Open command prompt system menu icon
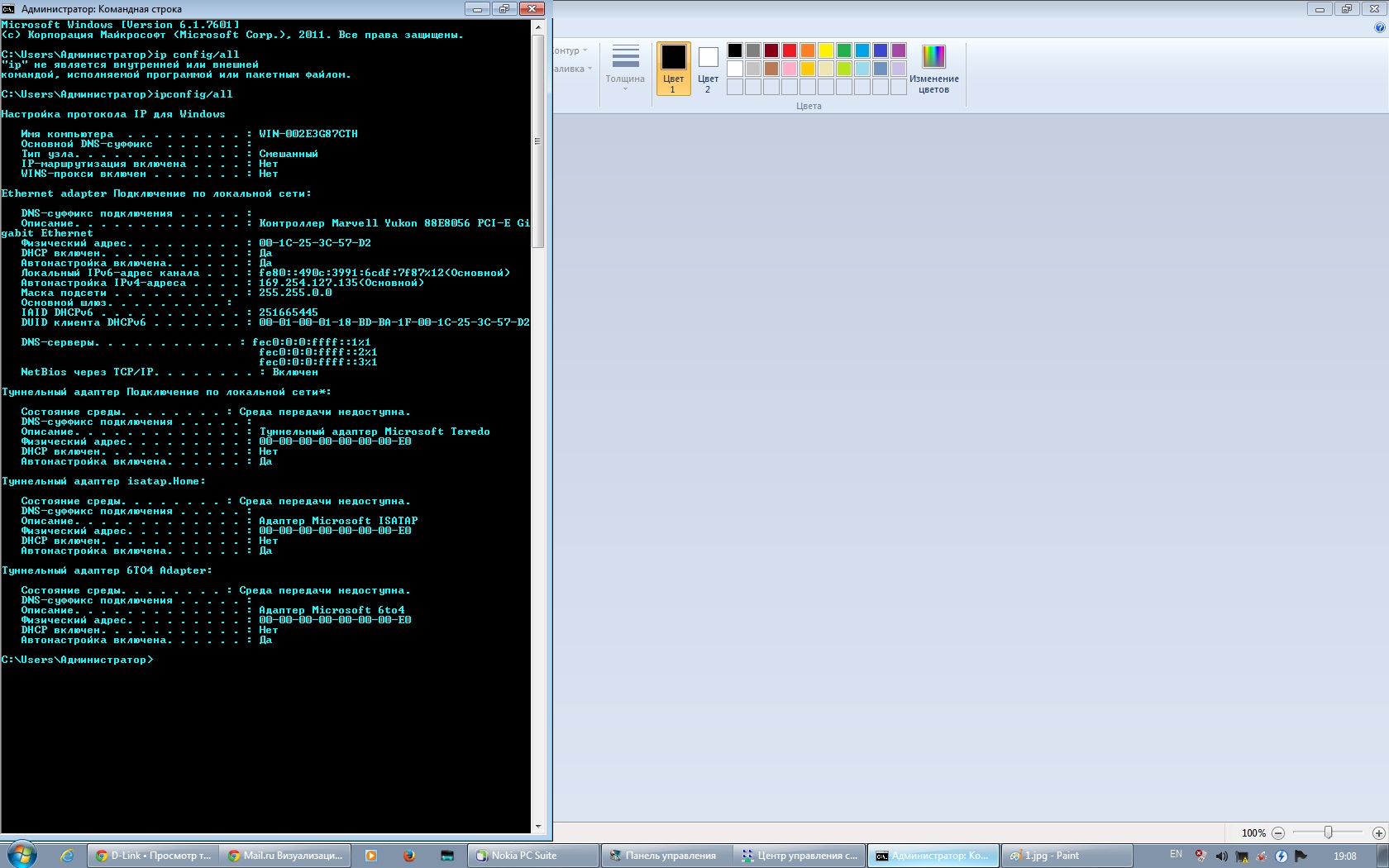 pyautogui.click(x=8, y=9)
